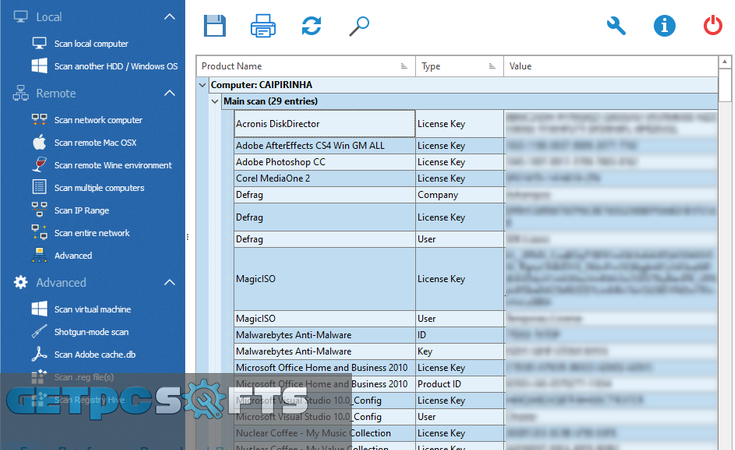Open Scan virtual machine option
735x450 pixels.
(x=92, y=309)
